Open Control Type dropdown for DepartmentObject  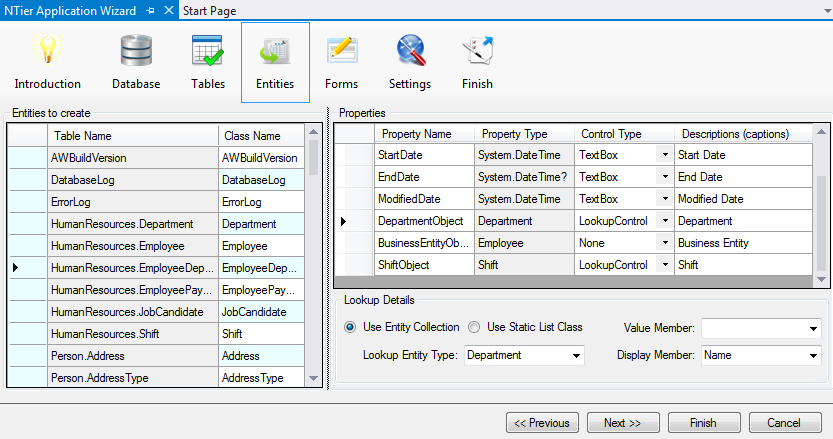pyautogui.click(x=665, y=221)
